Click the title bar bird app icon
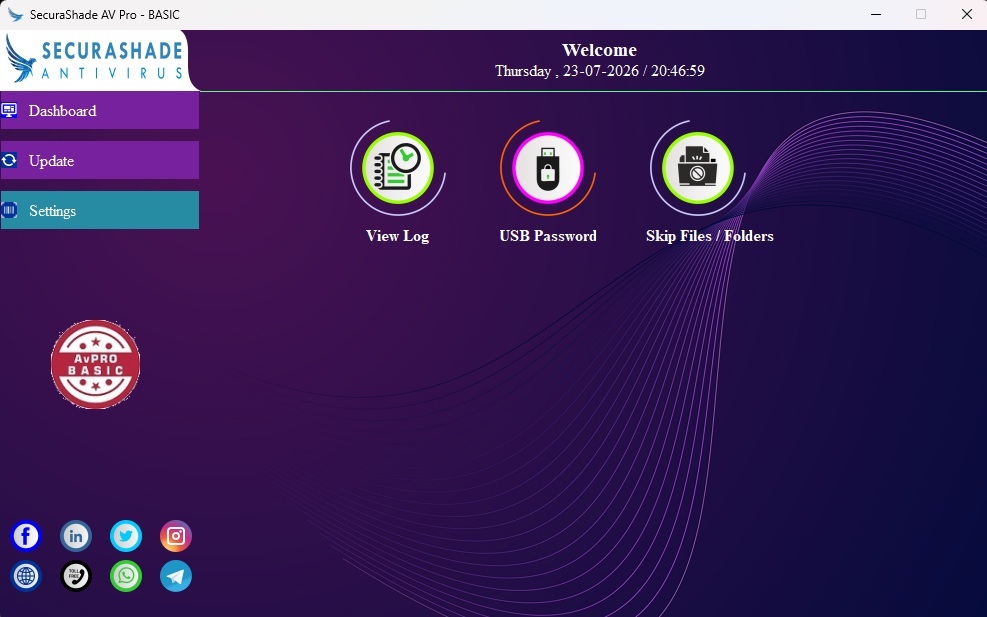 click(x=15, y=14)
